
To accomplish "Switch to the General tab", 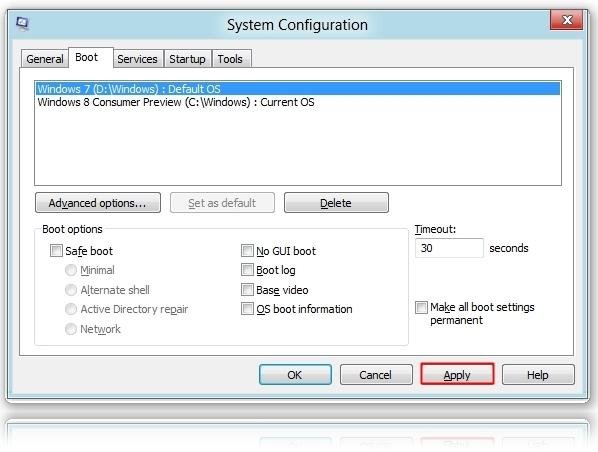I will coord(45,59).
